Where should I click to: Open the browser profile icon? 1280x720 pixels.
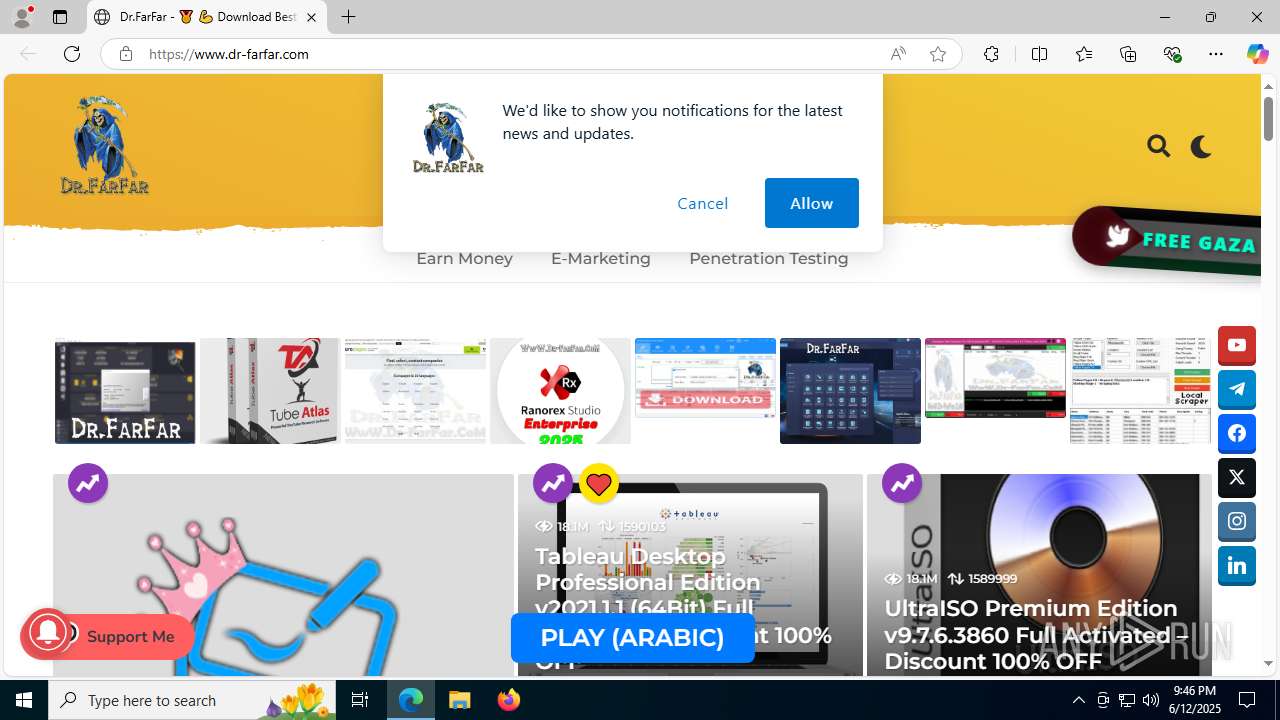22,17
